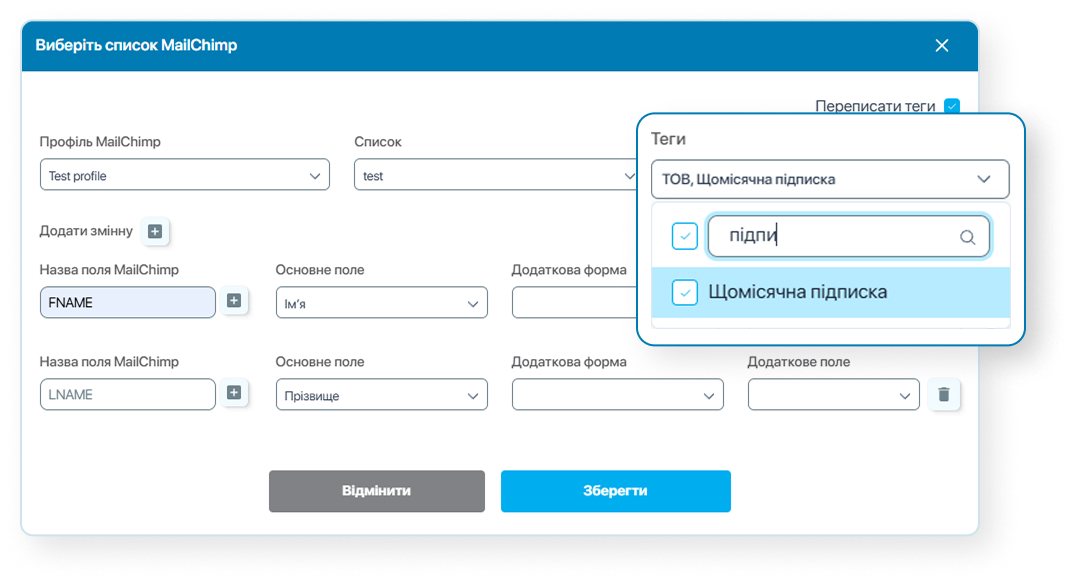Open the Список dropdown showing test
The height and width of the screenshot is (583, 1071).
[x=496, y=175]
